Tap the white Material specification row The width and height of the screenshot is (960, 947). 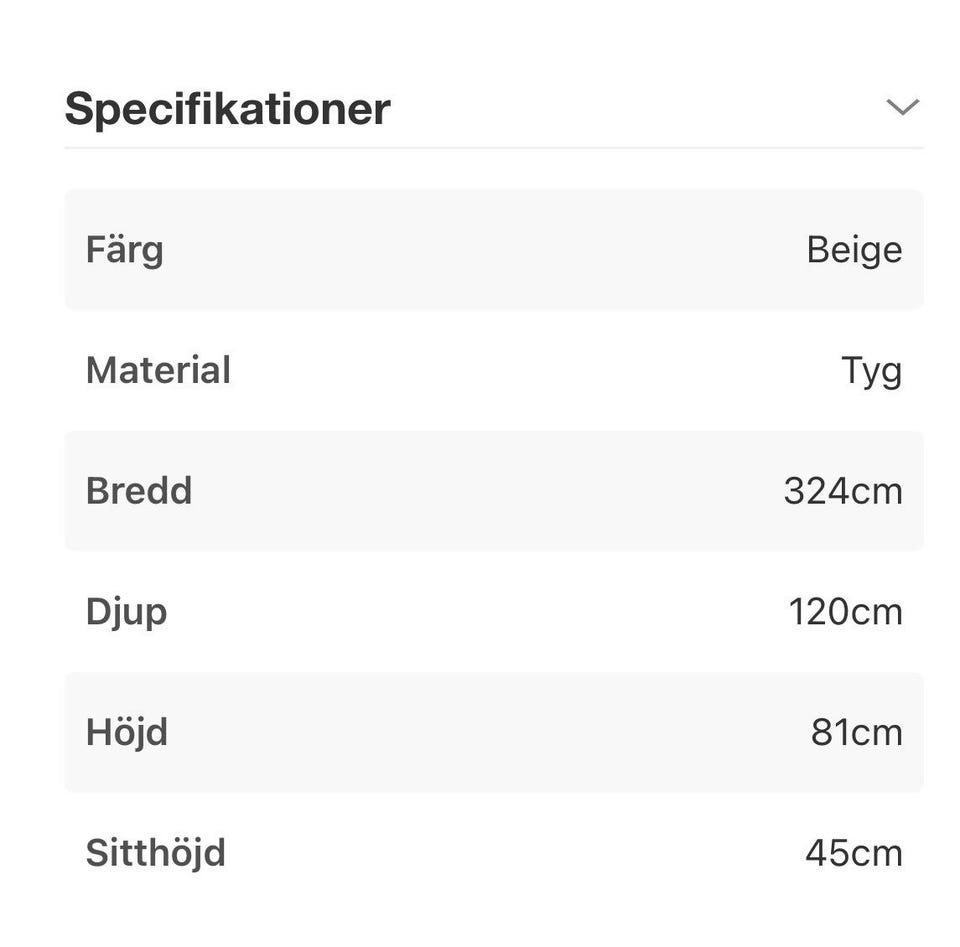tap(494, 371)
